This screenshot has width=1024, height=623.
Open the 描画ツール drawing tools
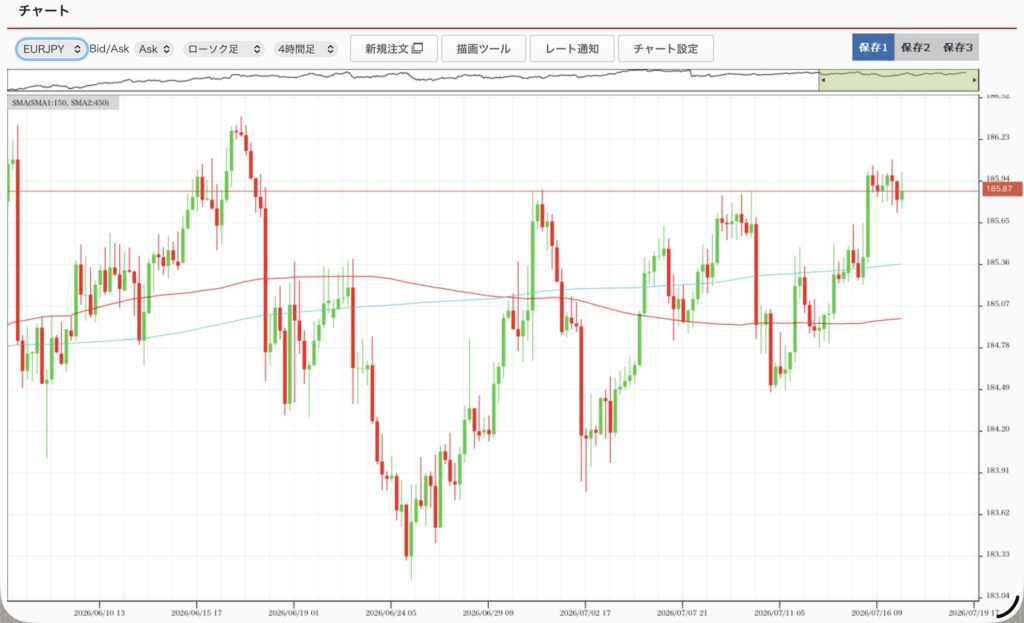coord(483,48)
